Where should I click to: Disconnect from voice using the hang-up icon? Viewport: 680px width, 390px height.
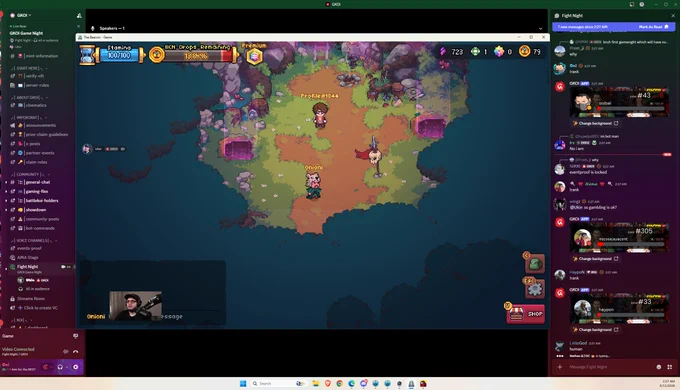point(75,351)
